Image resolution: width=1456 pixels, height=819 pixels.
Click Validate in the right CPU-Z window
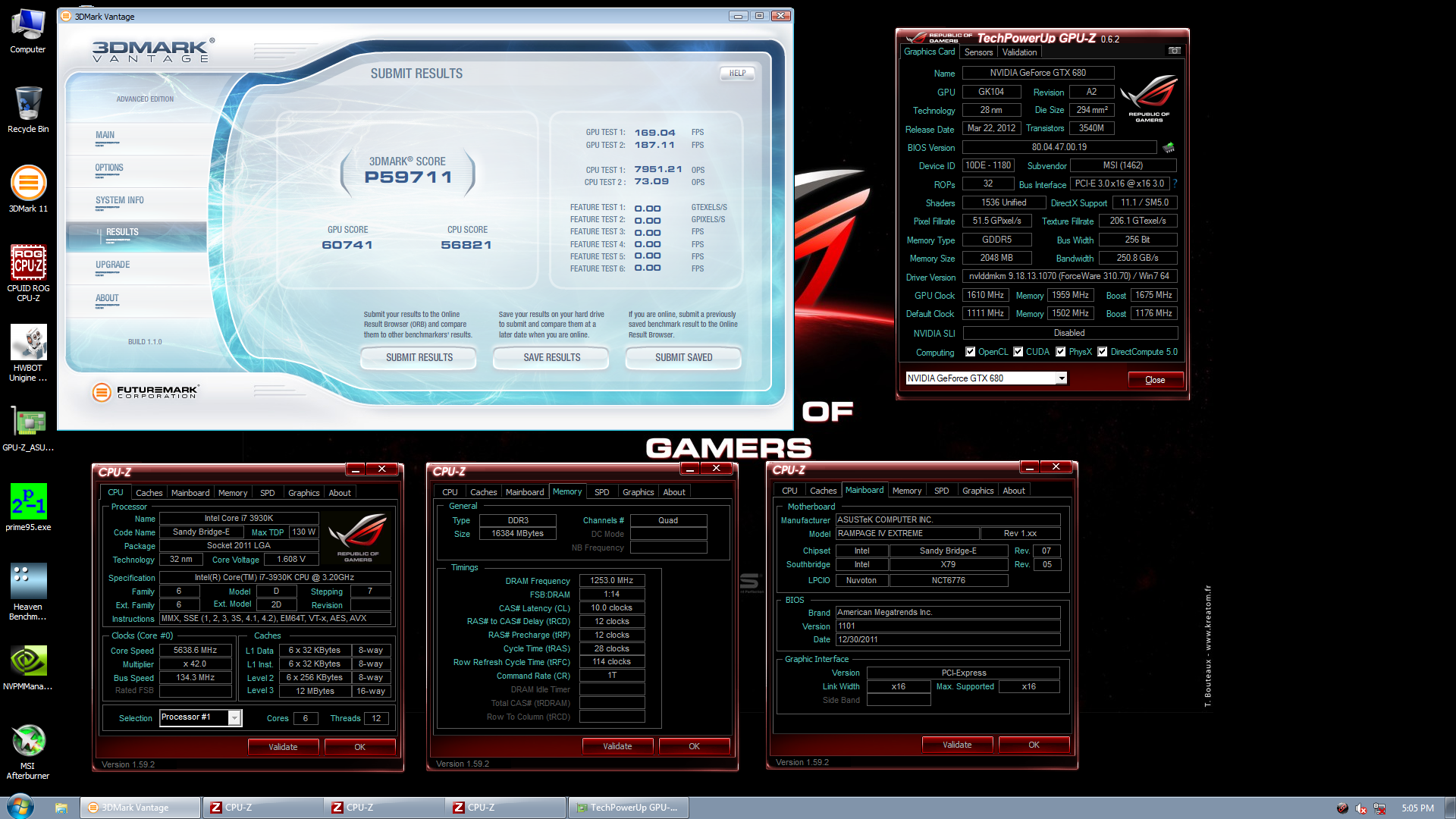tap(957, 745)
